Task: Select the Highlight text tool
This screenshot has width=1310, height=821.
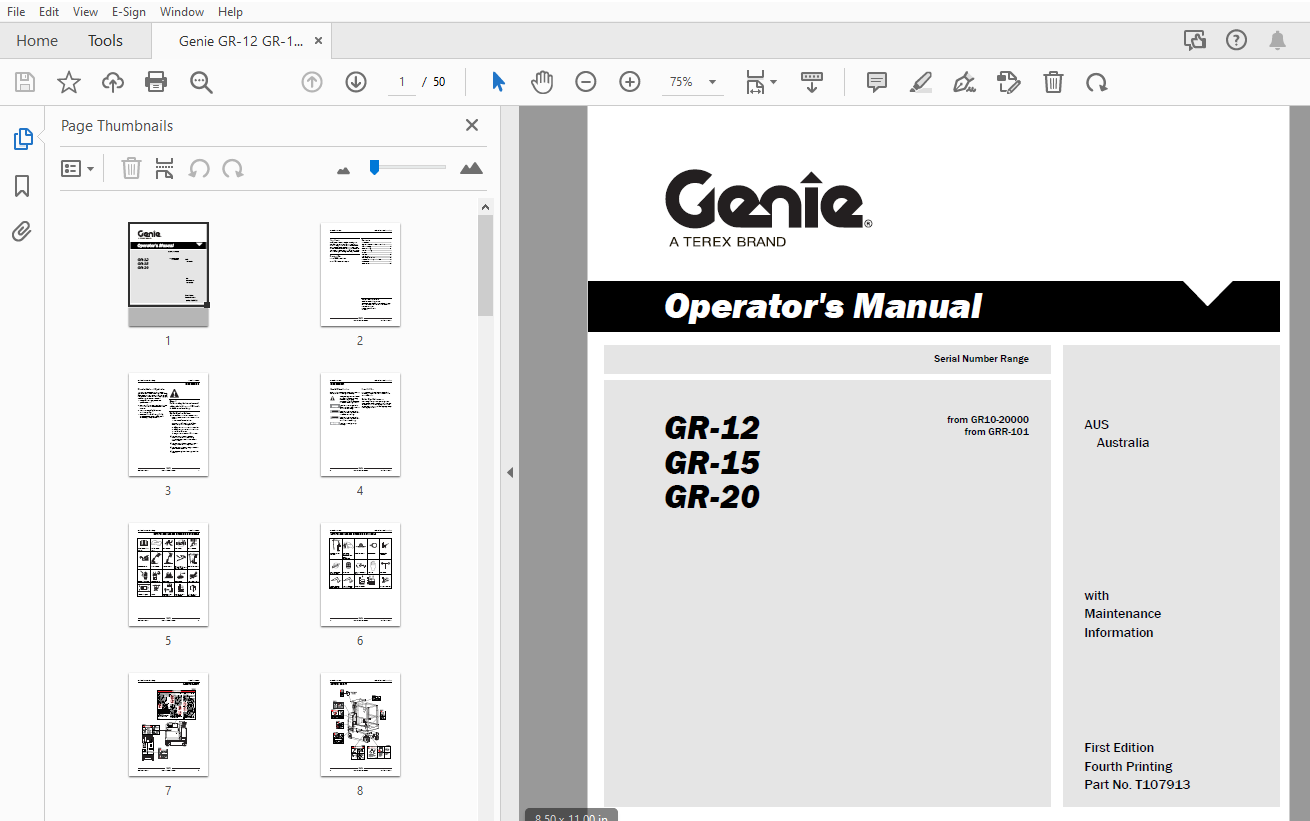Action: pos(921,82)
